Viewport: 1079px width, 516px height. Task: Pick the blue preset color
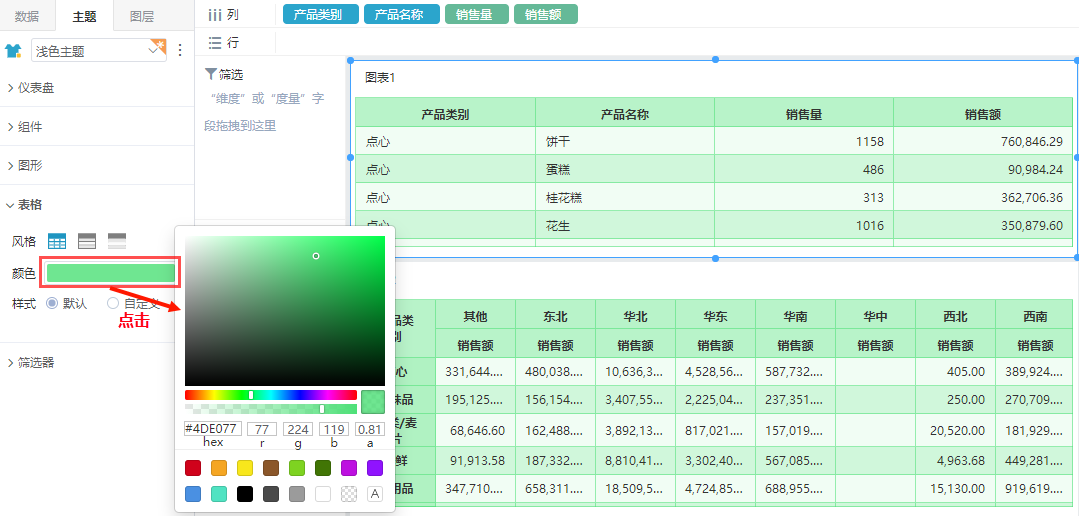click(193, 493)
